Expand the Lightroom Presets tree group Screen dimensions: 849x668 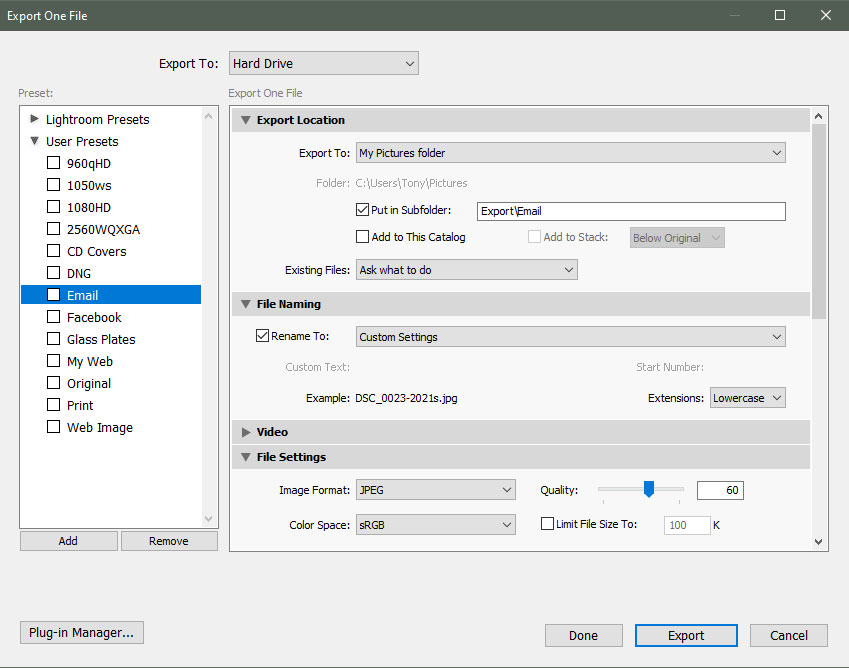pyautogui.click(x=35, y=119)
